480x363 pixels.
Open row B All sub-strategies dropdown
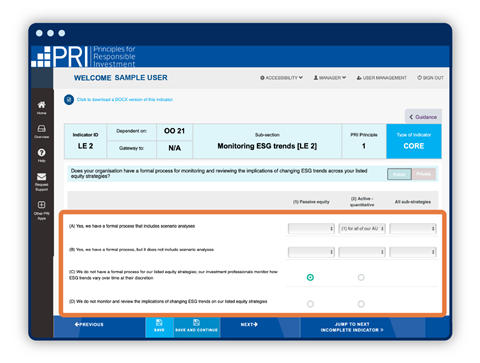(413, 252)
